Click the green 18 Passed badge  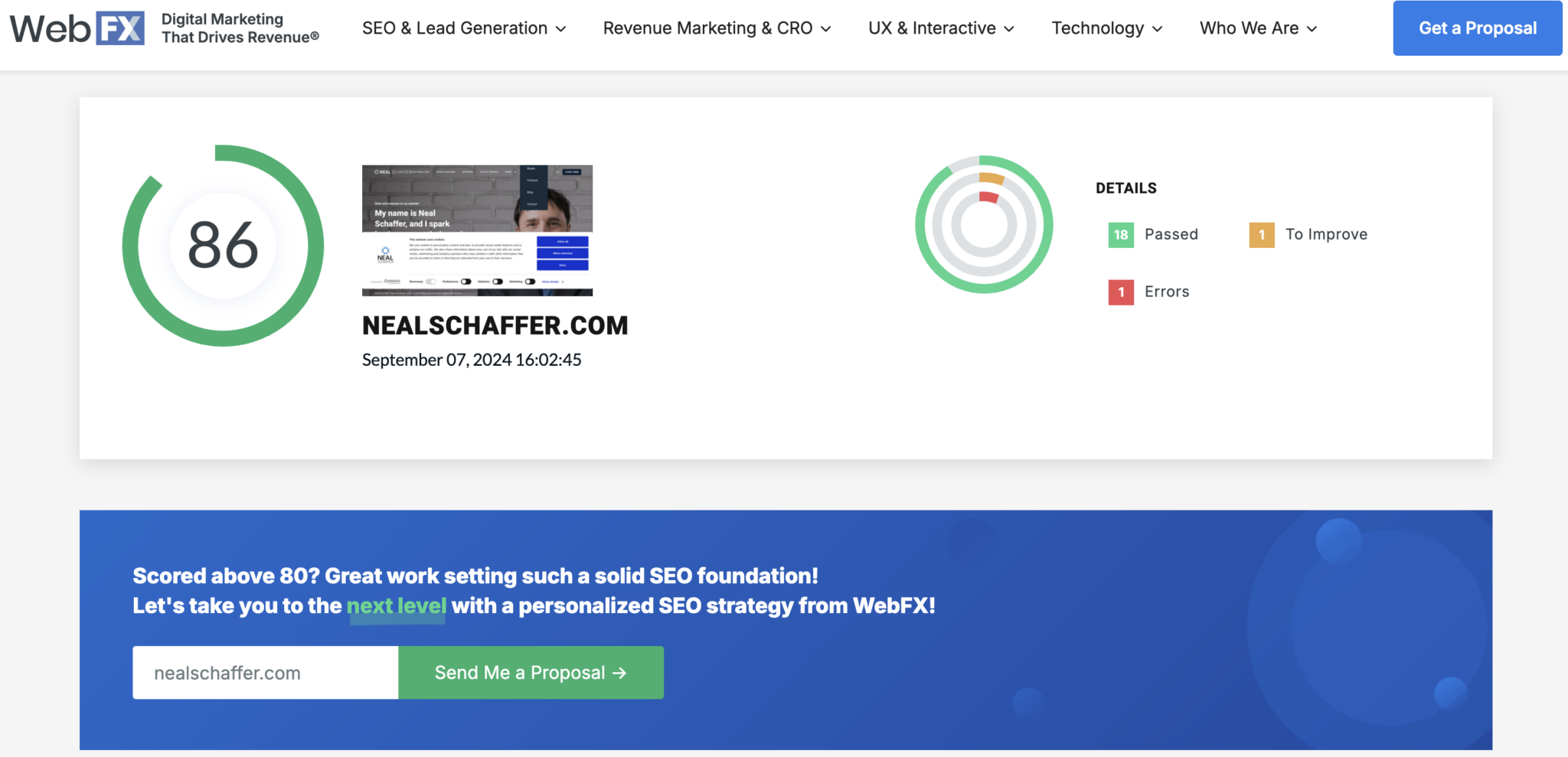coord(1120,235)
